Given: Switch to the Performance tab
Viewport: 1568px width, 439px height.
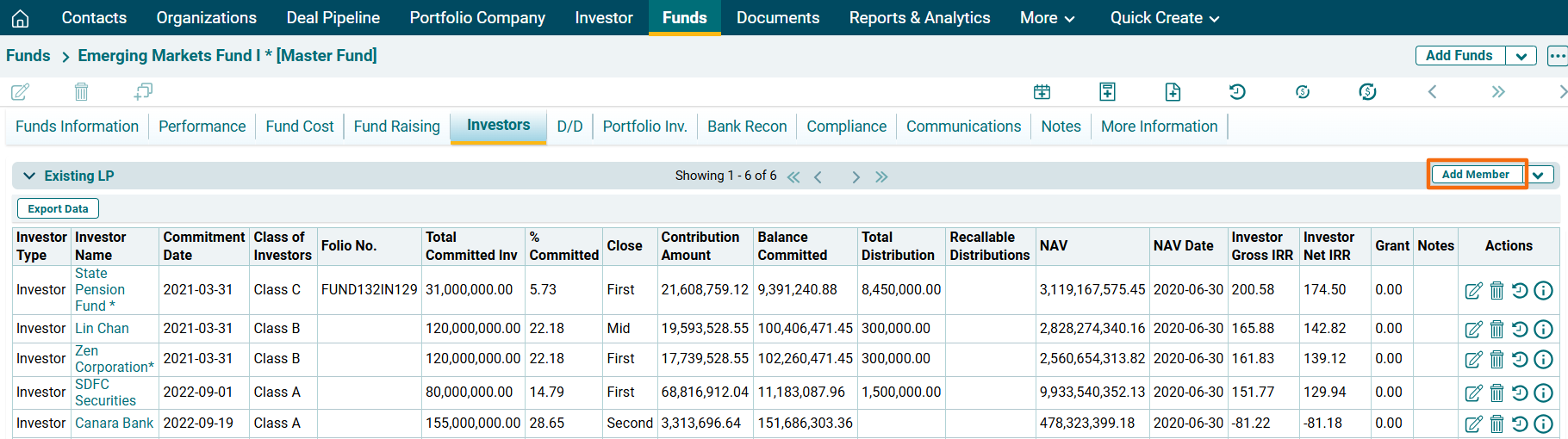Looking at the screenshot, I should click(x=202, y=127).
